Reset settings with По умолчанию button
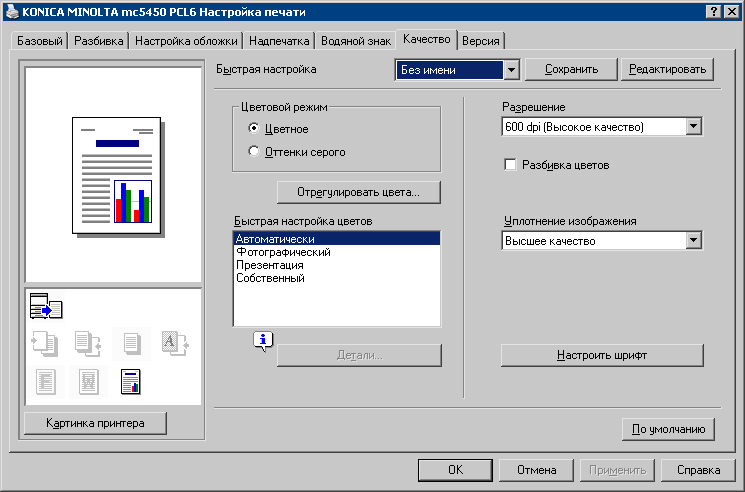 coord(668,429)
